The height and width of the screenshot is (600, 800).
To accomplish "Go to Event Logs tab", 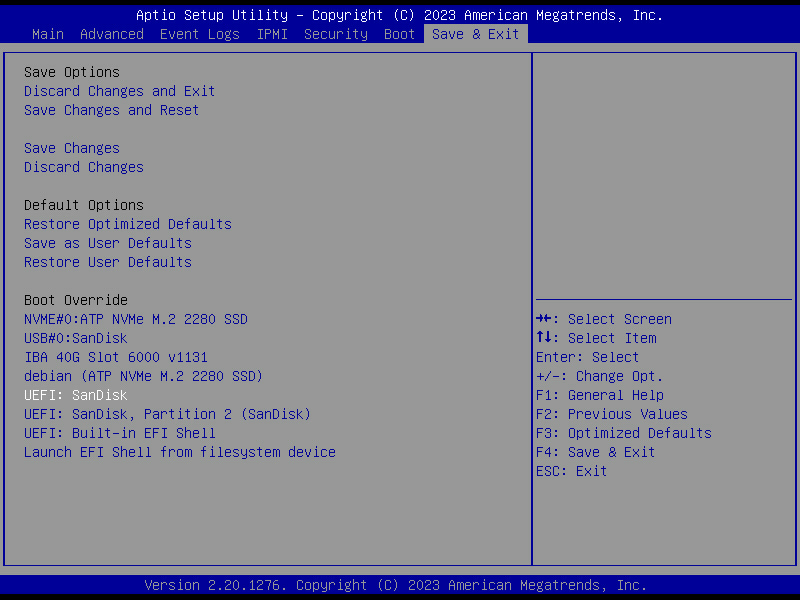I will click(x=199, y=34).
